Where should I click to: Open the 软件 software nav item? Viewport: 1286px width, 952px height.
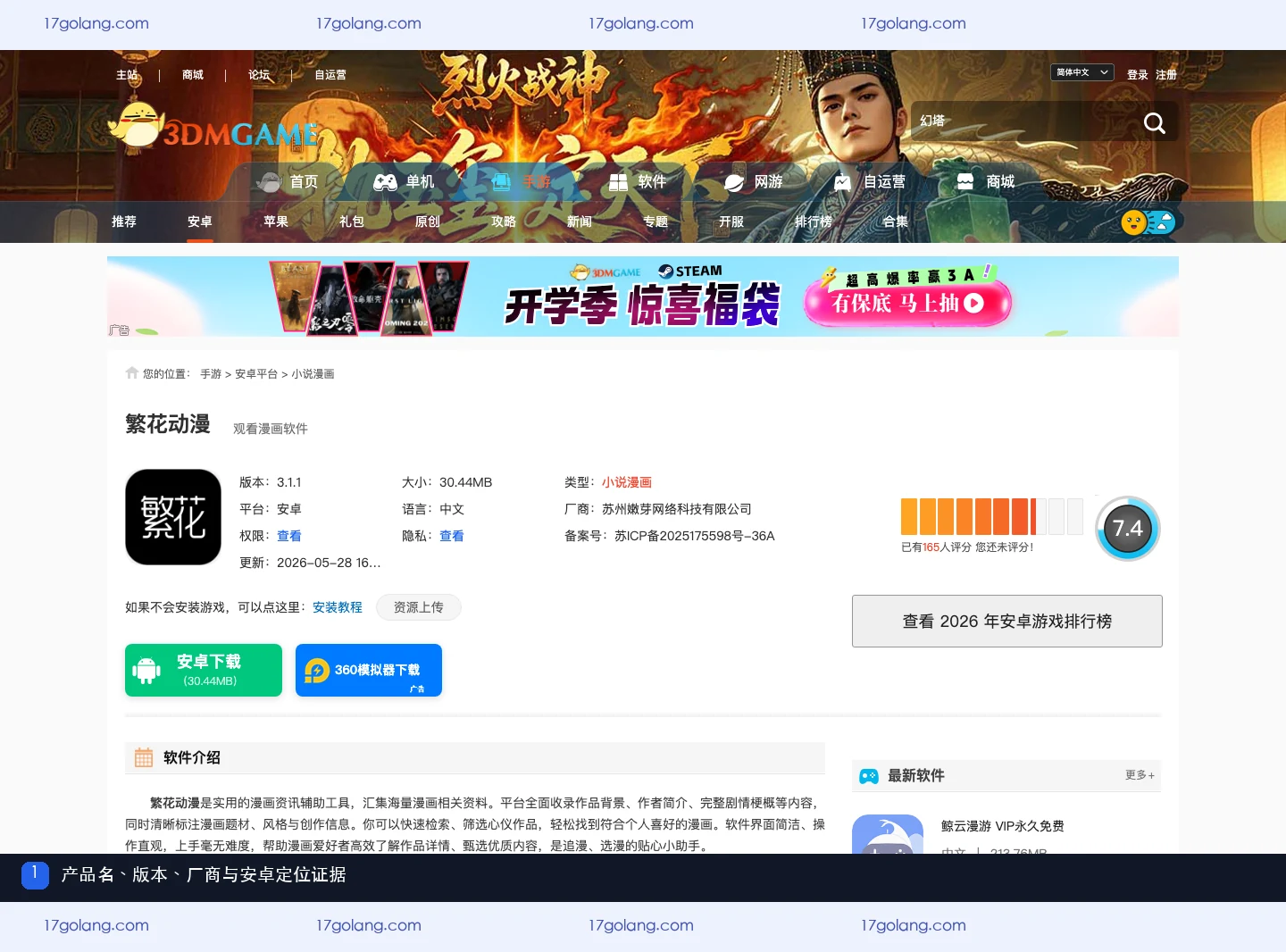click(638, 181)
